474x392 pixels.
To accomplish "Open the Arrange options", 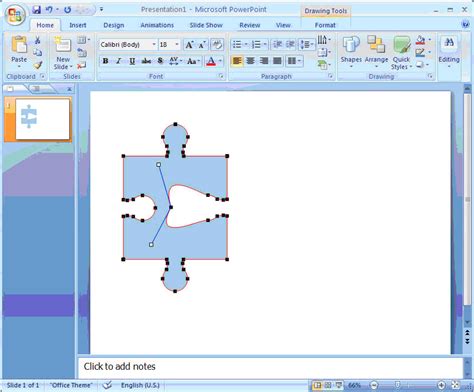I will (x=376, y=52).
